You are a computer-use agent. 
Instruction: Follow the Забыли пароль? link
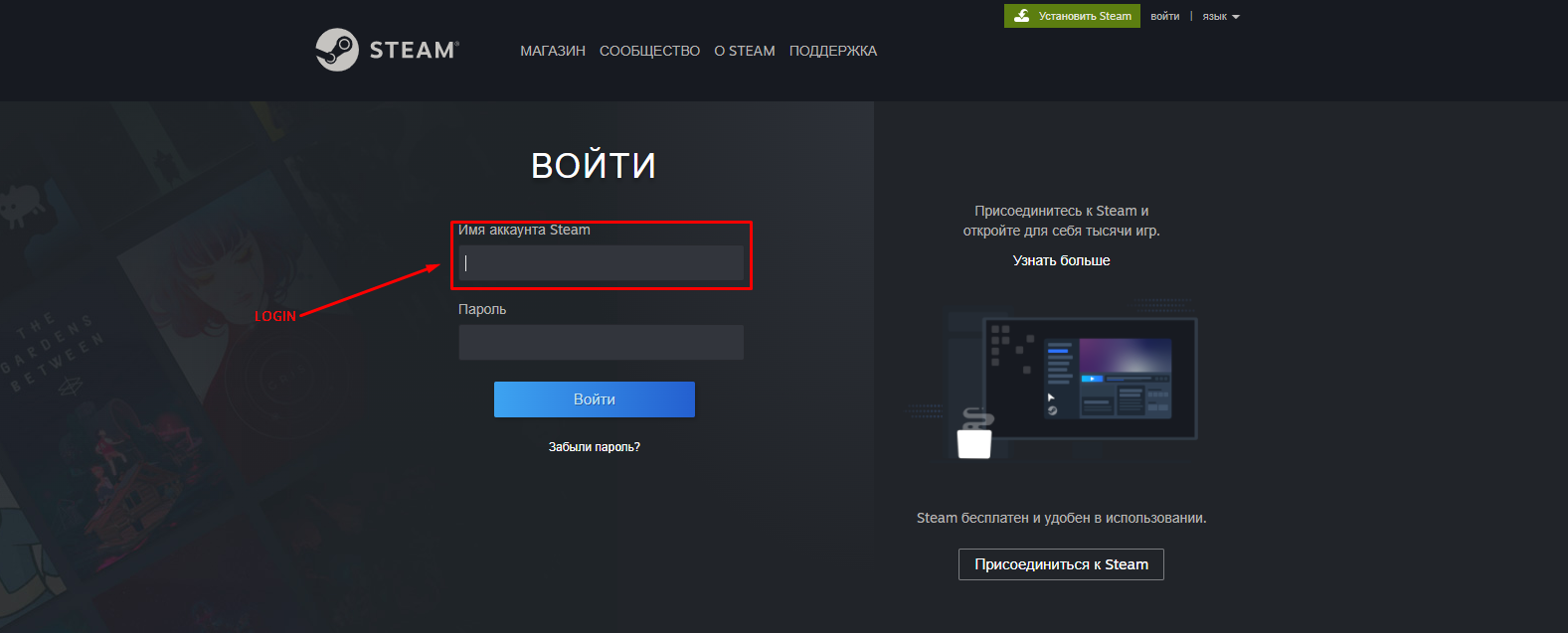[x=594, y=447]
